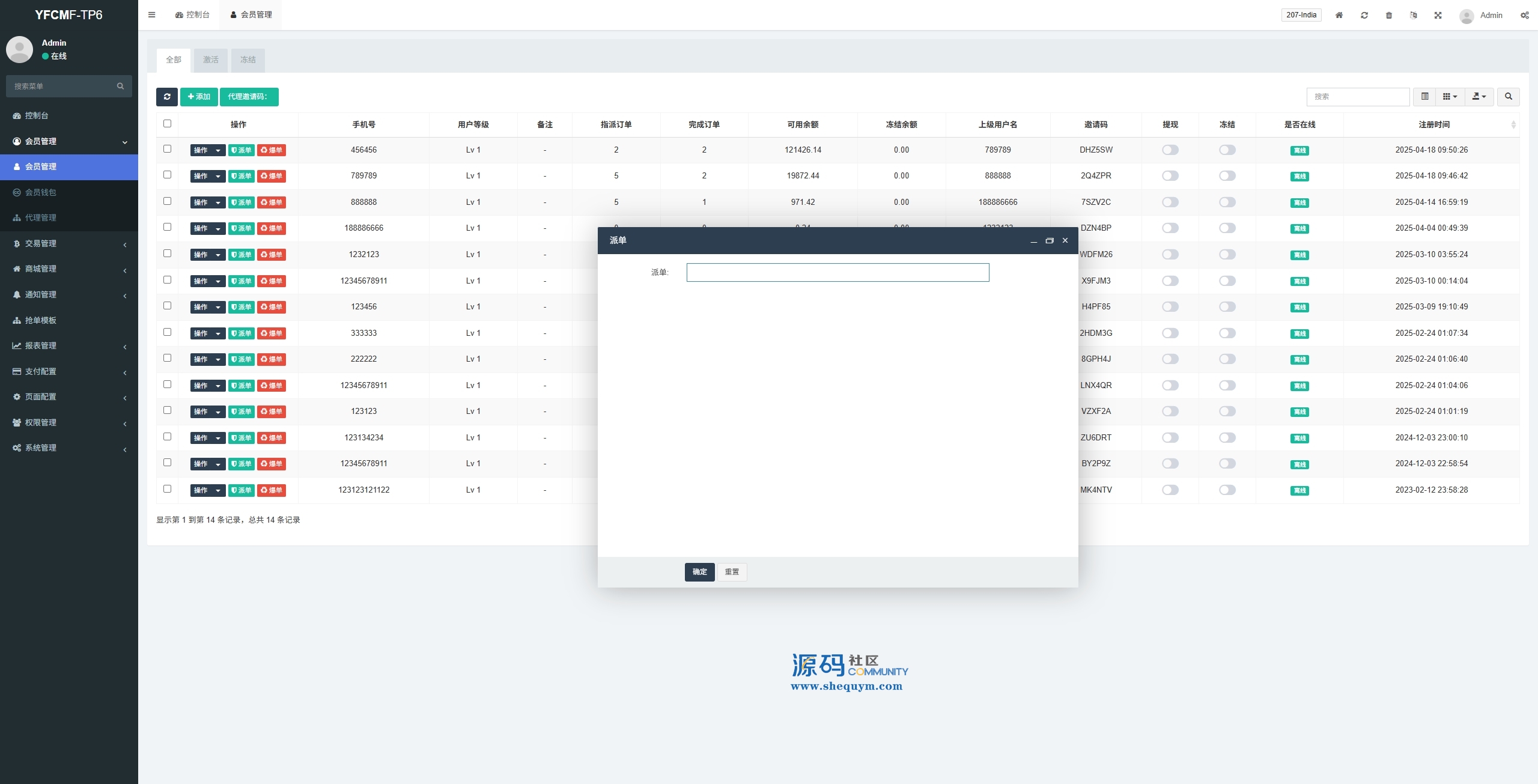Click the magnifier advanced search button
1538x784 pixels.
click(x=1509, y=97)
